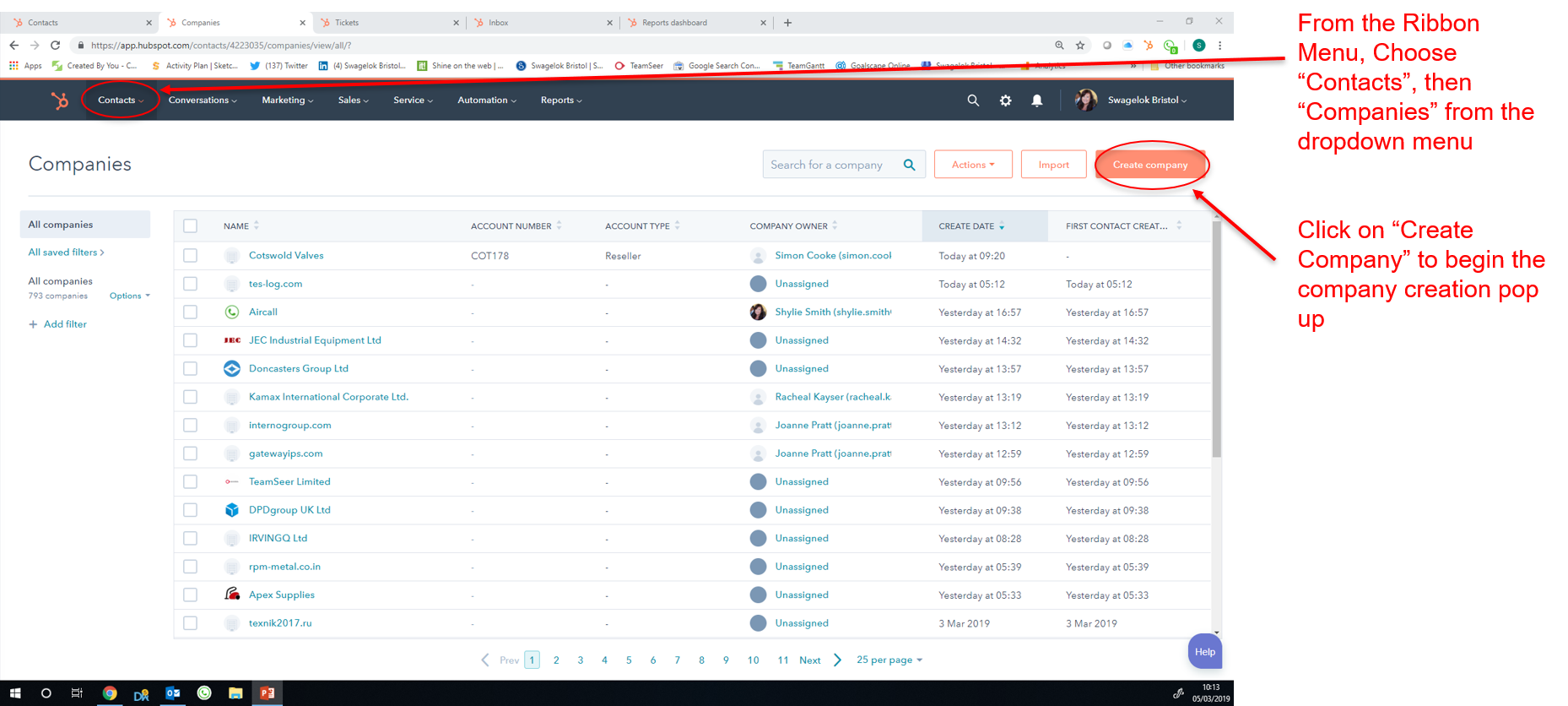Open the Conversations menu
1568x706 pixels.
(203, 100)
